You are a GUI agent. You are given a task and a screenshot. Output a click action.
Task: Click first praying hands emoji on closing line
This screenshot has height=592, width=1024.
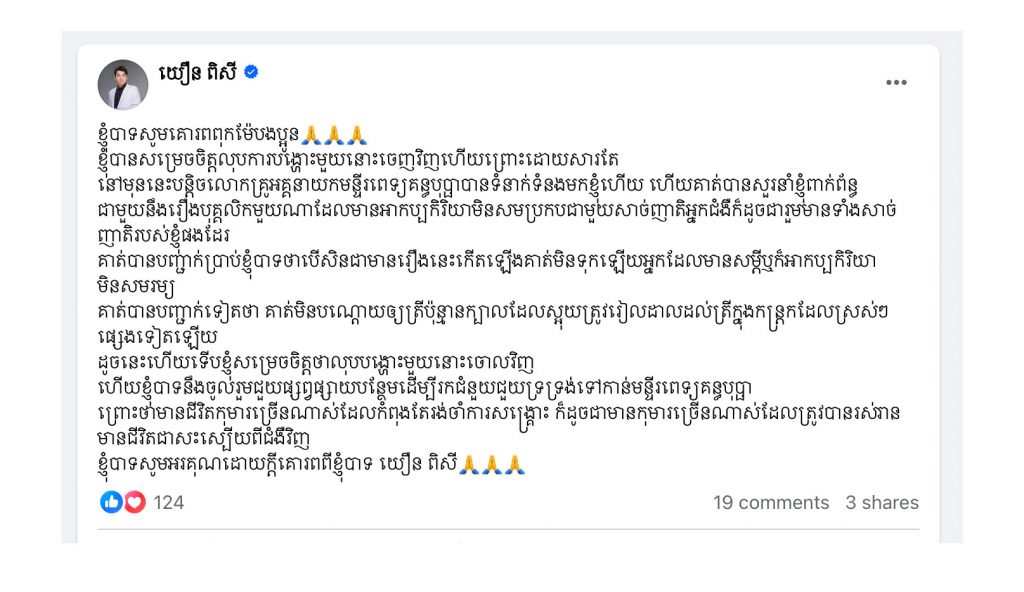(x=469, y=464)
